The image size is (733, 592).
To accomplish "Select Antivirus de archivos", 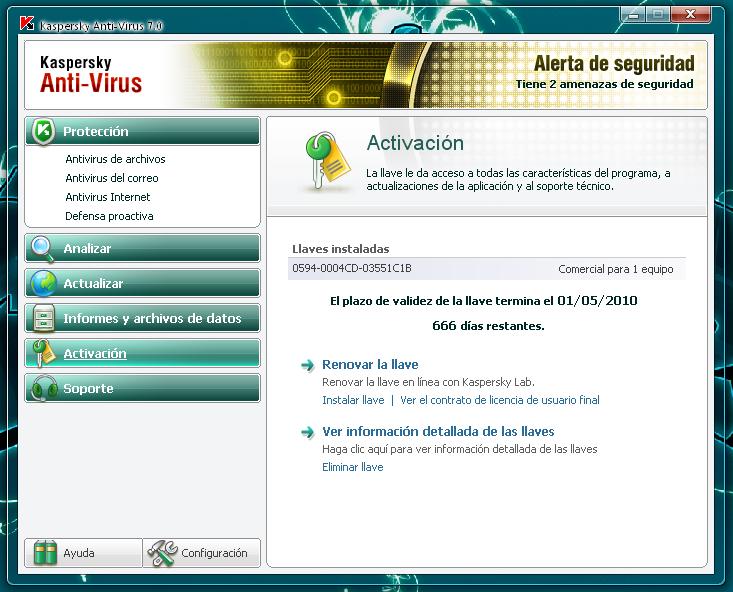I will (115, 159).
